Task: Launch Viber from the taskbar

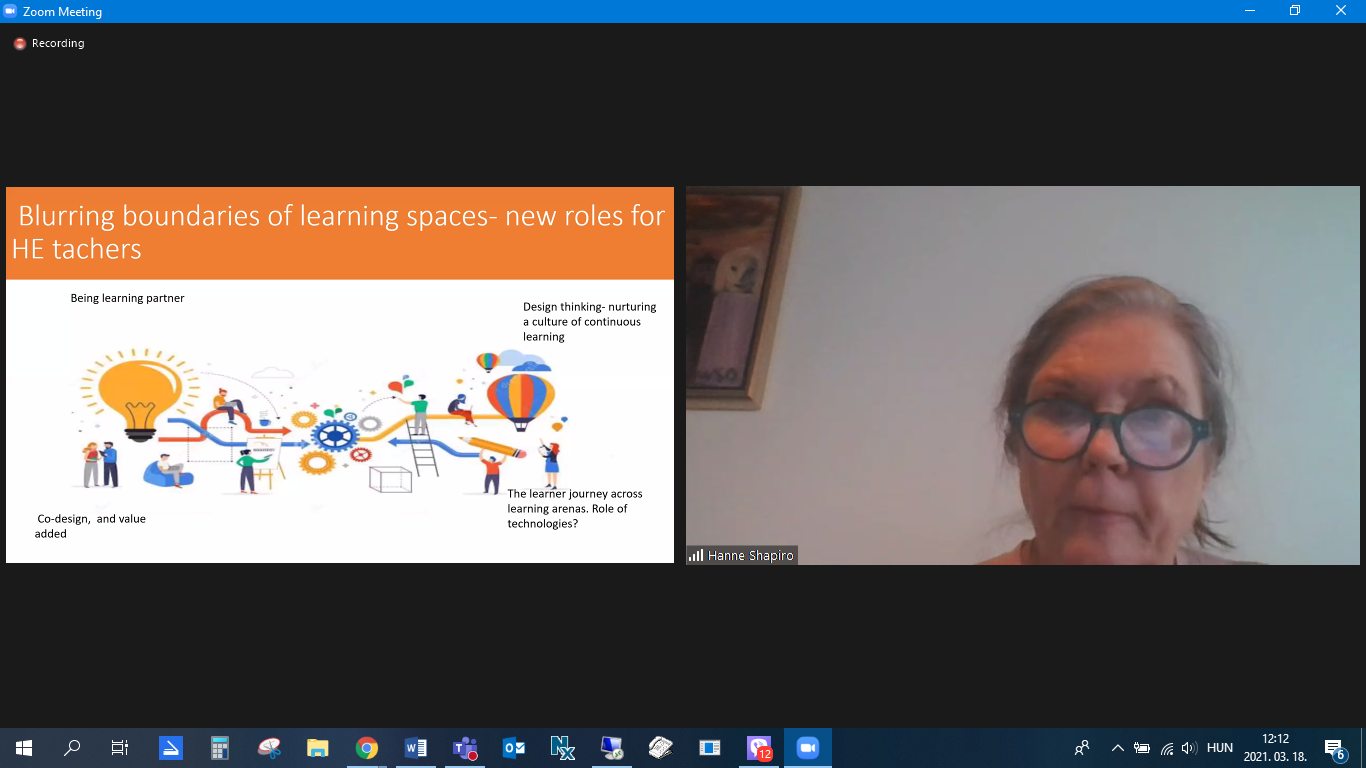Action: click(x=759, y=748)
